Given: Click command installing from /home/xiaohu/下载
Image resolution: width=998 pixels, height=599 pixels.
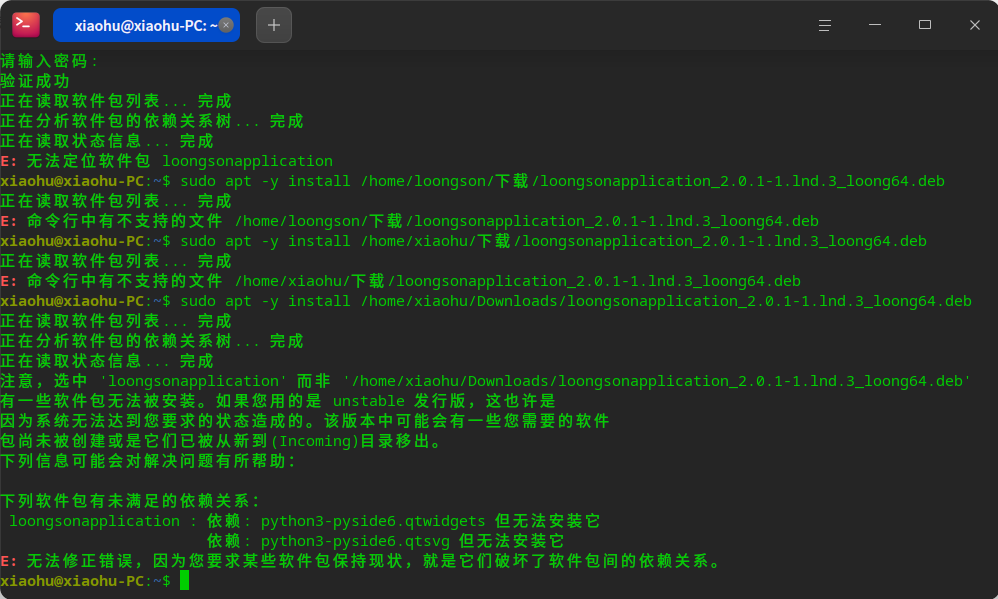Looking at the screenshot, I should tap(463, 241).
